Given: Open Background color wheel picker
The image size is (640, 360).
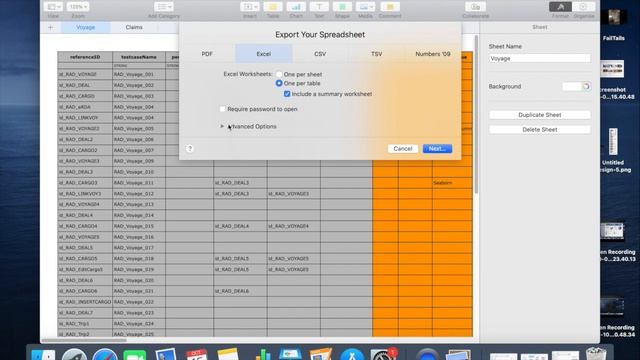Looking at the screenshot, I should point(586,87).
